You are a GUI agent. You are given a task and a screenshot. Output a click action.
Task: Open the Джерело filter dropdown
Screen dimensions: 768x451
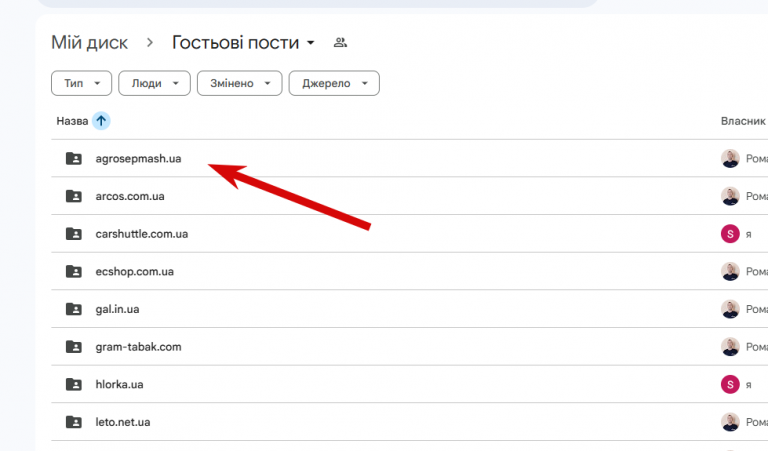(334, 83)
